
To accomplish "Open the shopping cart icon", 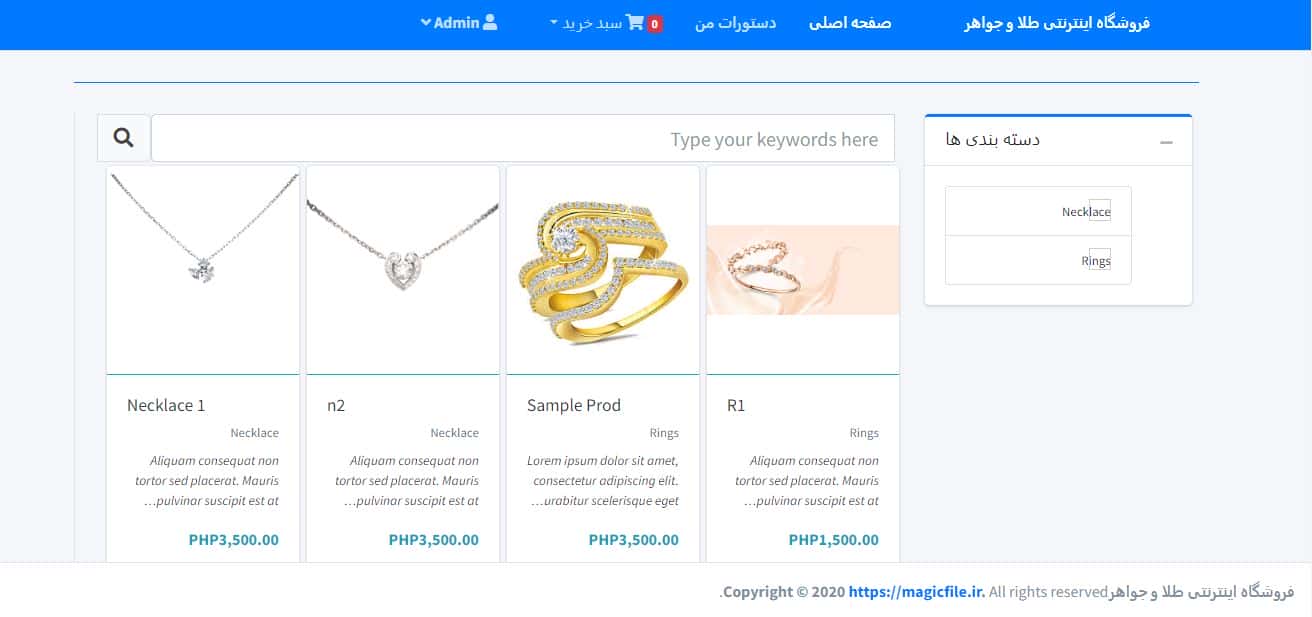I will (635, 23).
